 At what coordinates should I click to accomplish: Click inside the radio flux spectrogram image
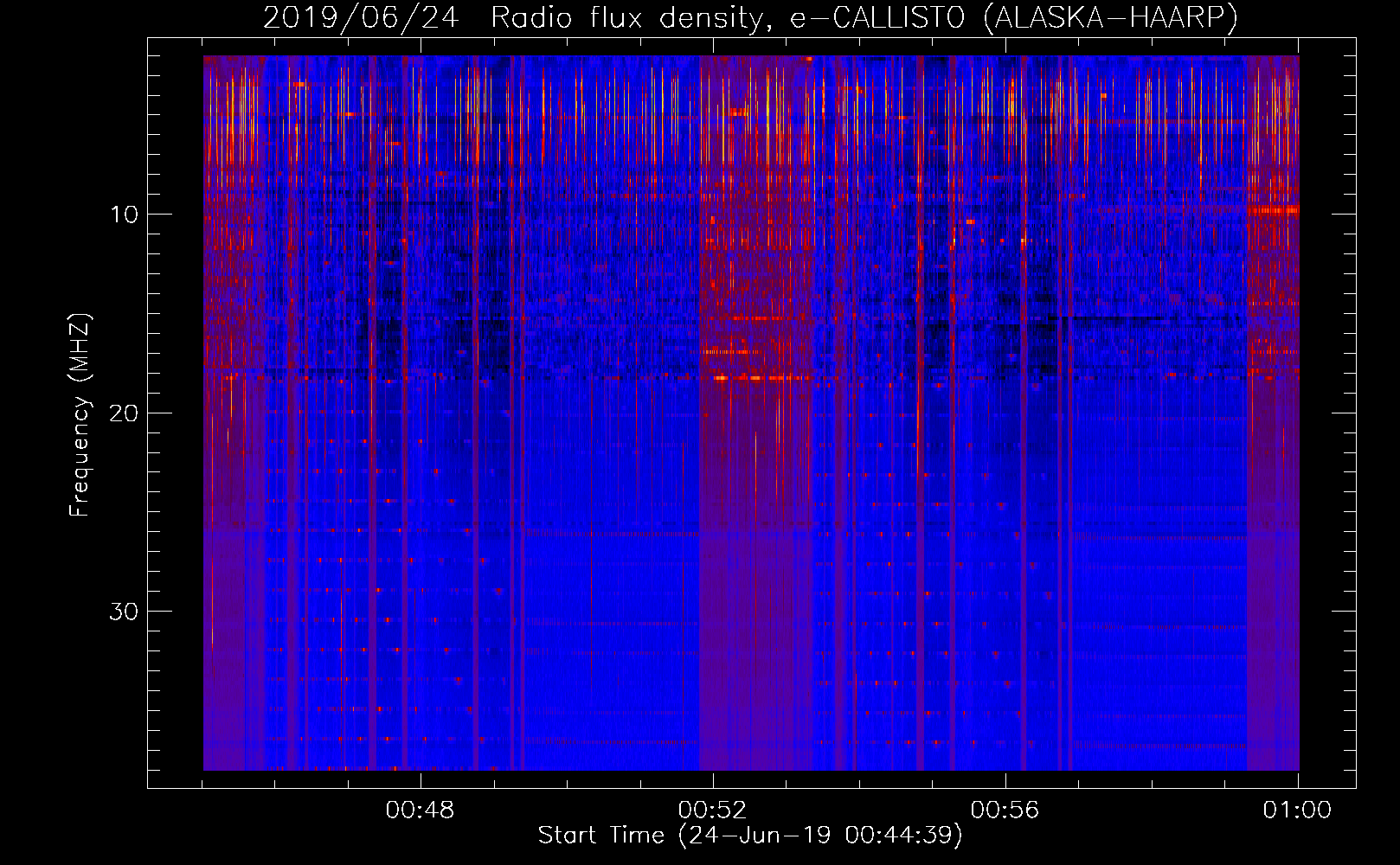(x=751, y=413)
